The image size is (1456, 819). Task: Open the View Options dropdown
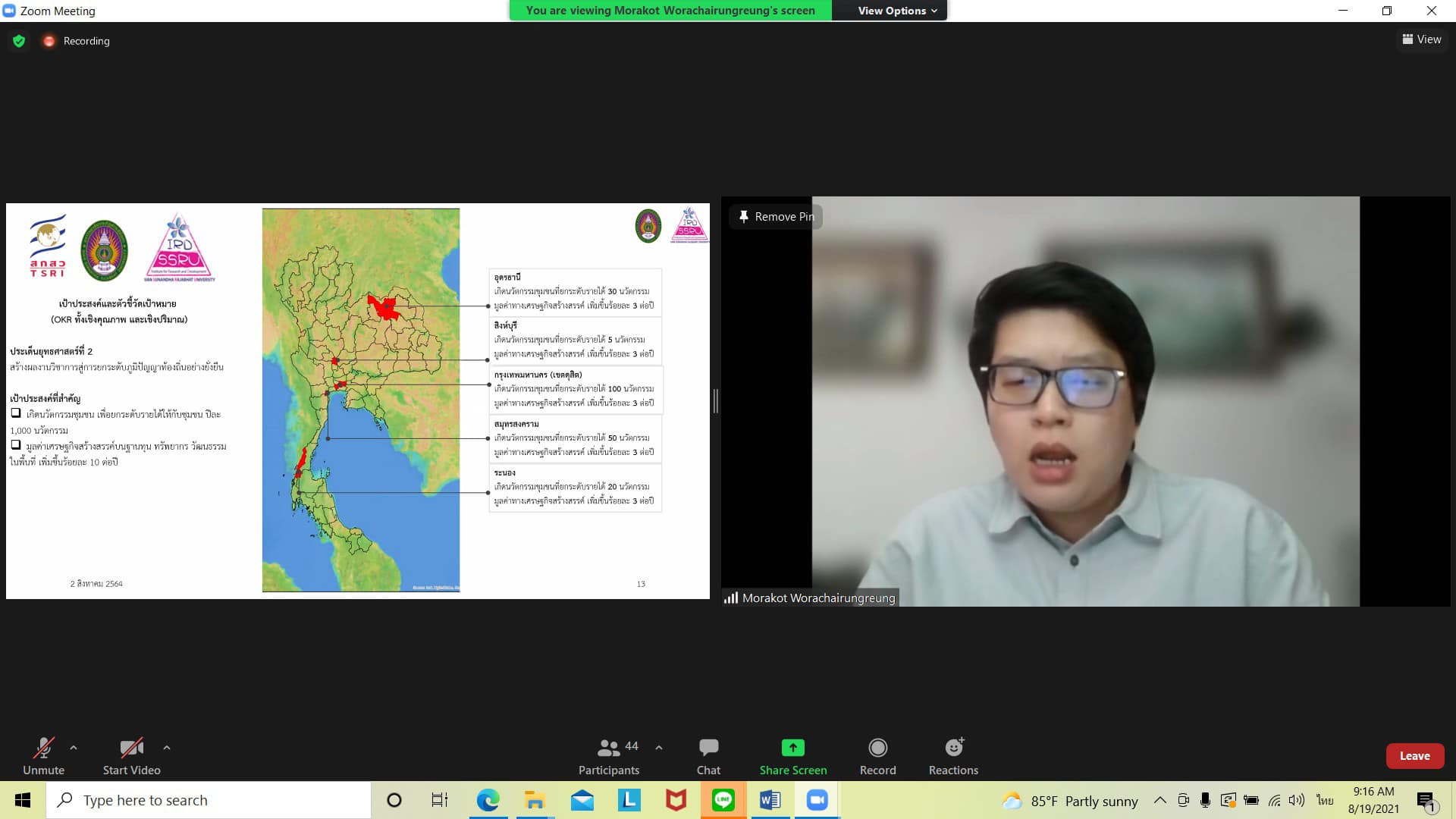[897, 11]
